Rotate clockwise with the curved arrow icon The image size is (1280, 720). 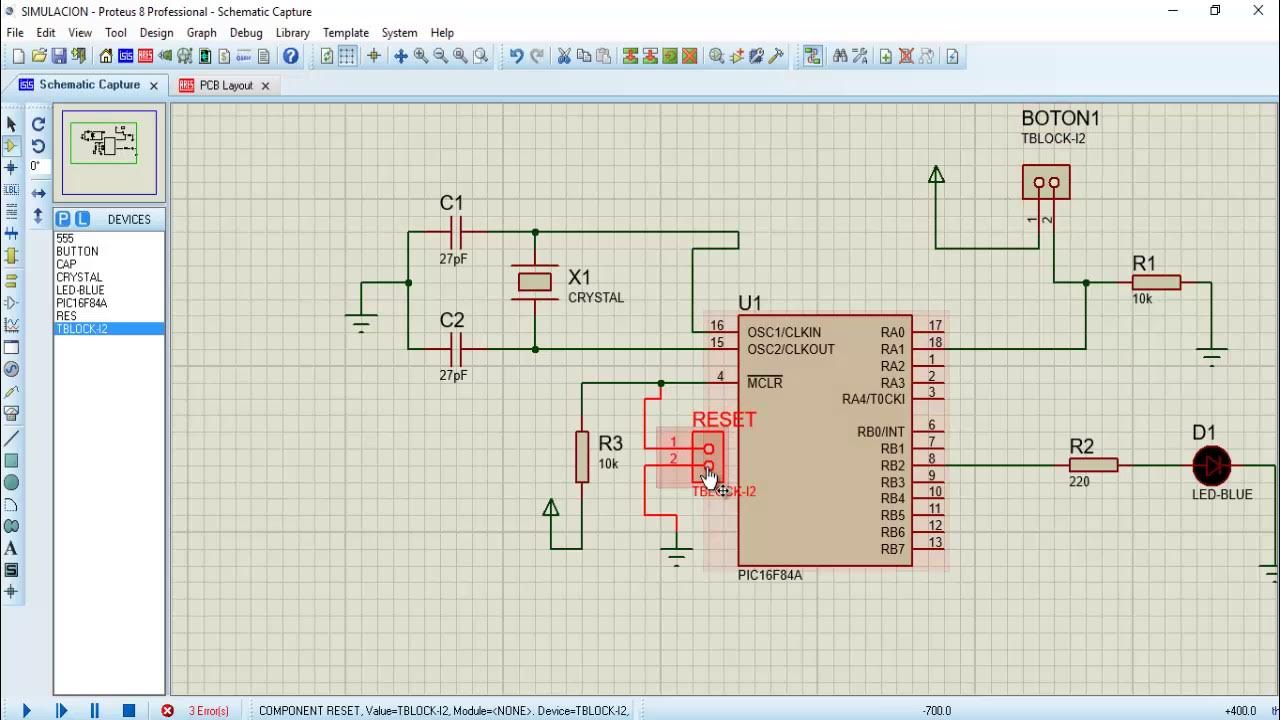coord(38,124)
